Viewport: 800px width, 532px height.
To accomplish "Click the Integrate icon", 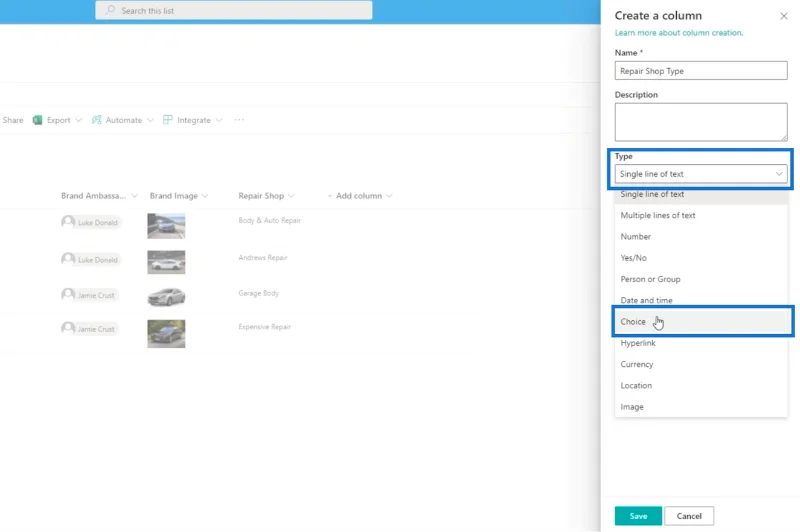I will coord(167,120).
